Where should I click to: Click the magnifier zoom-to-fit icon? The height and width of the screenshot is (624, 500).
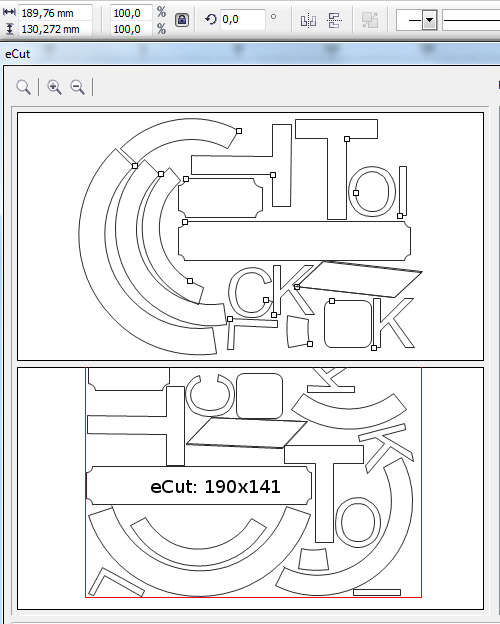(x=23, y=87)
